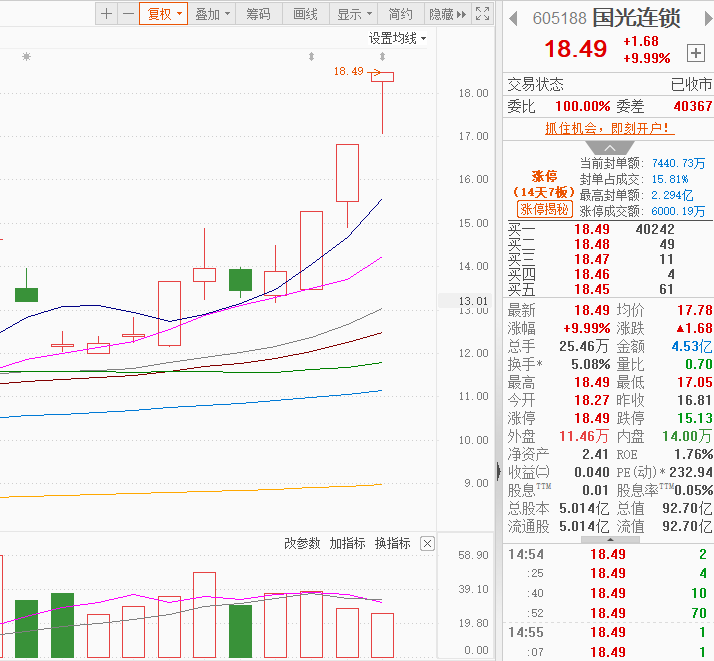Click the 涨停揭秘 button
714x661 pixels.
pos(544,209)
